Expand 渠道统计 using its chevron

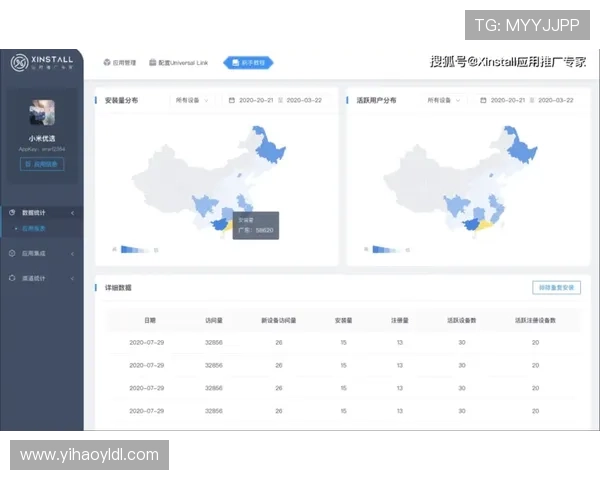coord(72,278)
